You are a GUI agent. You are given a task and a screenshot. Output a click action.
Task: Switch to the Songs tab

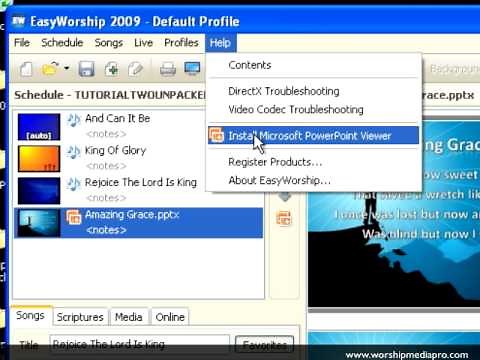(30, 315)
